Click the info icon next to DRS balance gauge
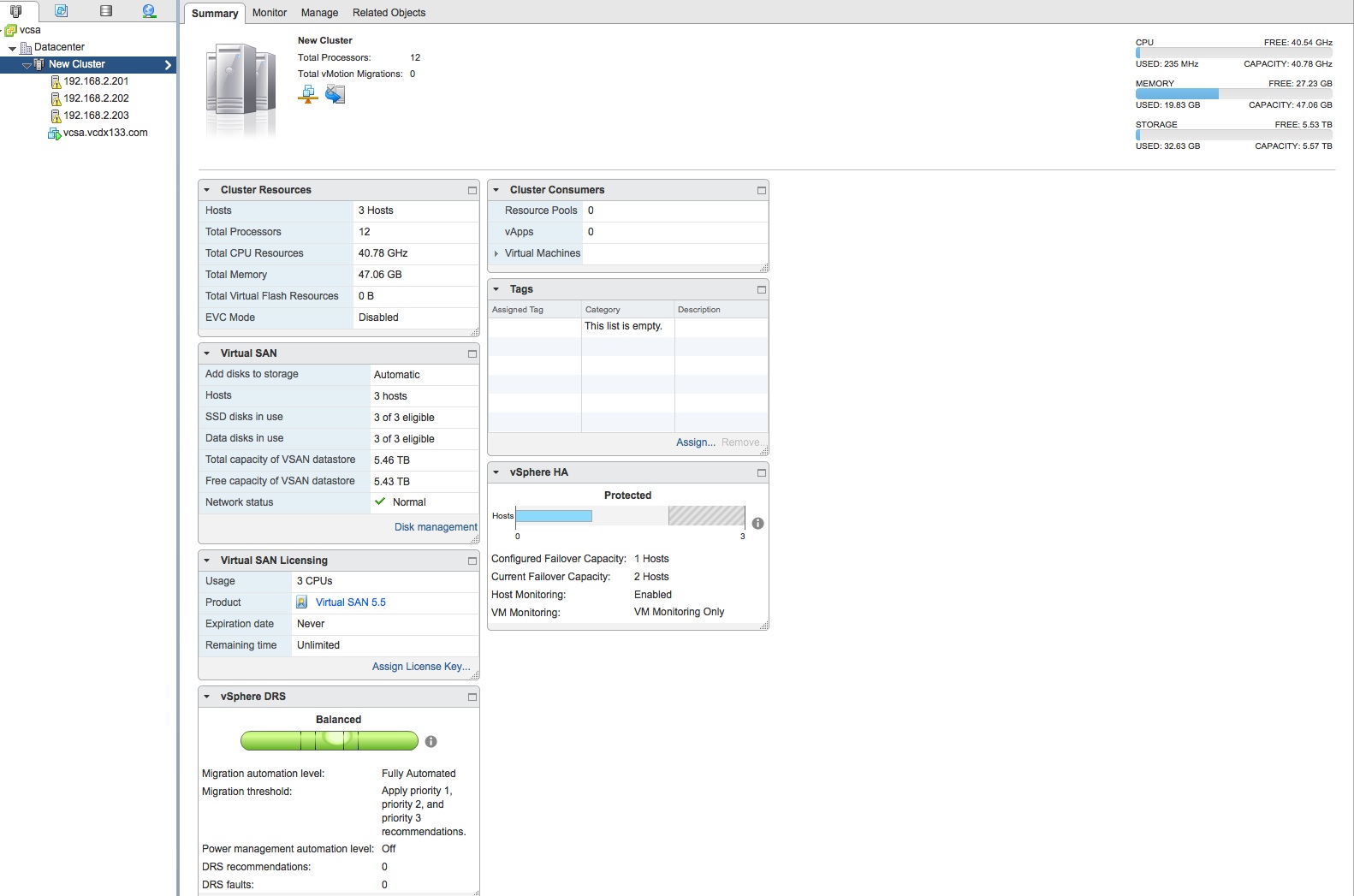This screenshot has height=896, width=1354. pos(431,742)
